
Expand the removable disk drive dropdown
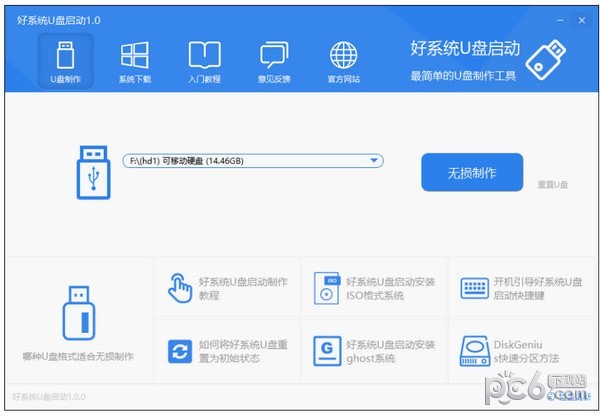coord(374,160)
